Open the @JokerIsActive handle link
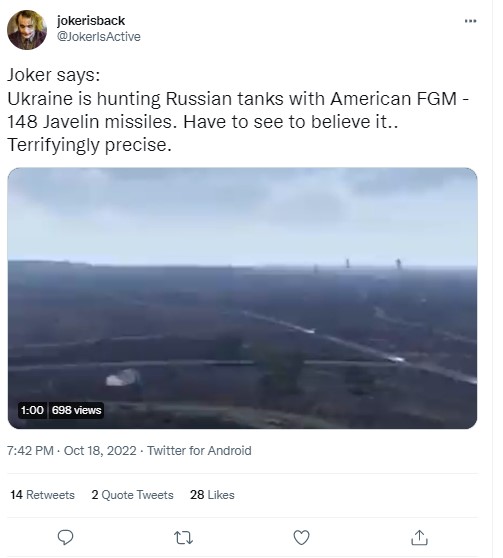Viewport: 503px width, 558px height. [99, 37]
